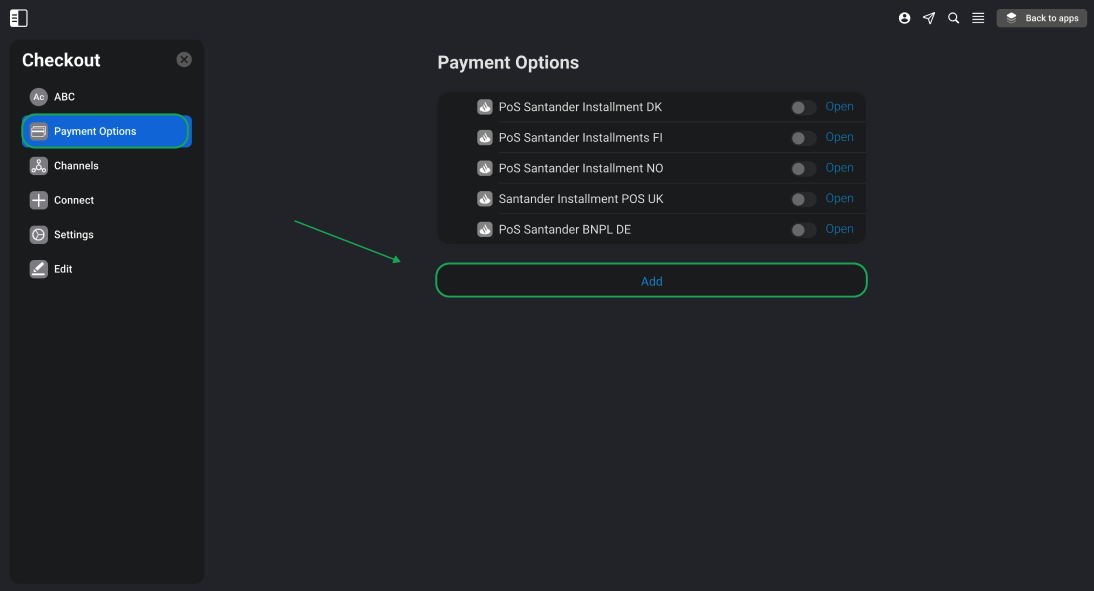The width and height of the screenshot is (1094, 591).
Task: Toggle PoS Santander Installment NO switch
Action: click(x=803, y=169)
